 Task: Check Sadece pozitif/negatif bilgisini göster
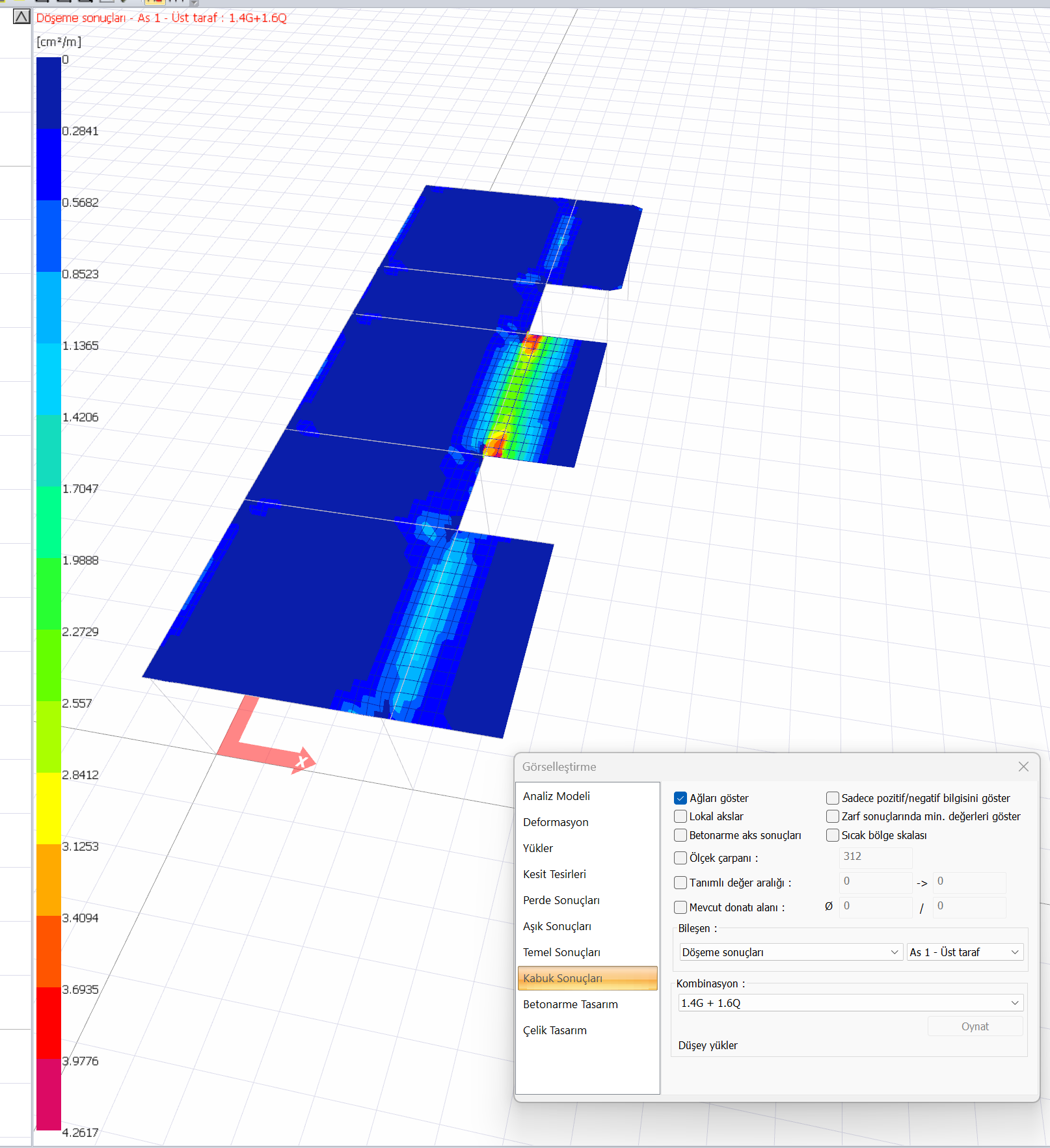pyautogui.click(x=833, y=798)
